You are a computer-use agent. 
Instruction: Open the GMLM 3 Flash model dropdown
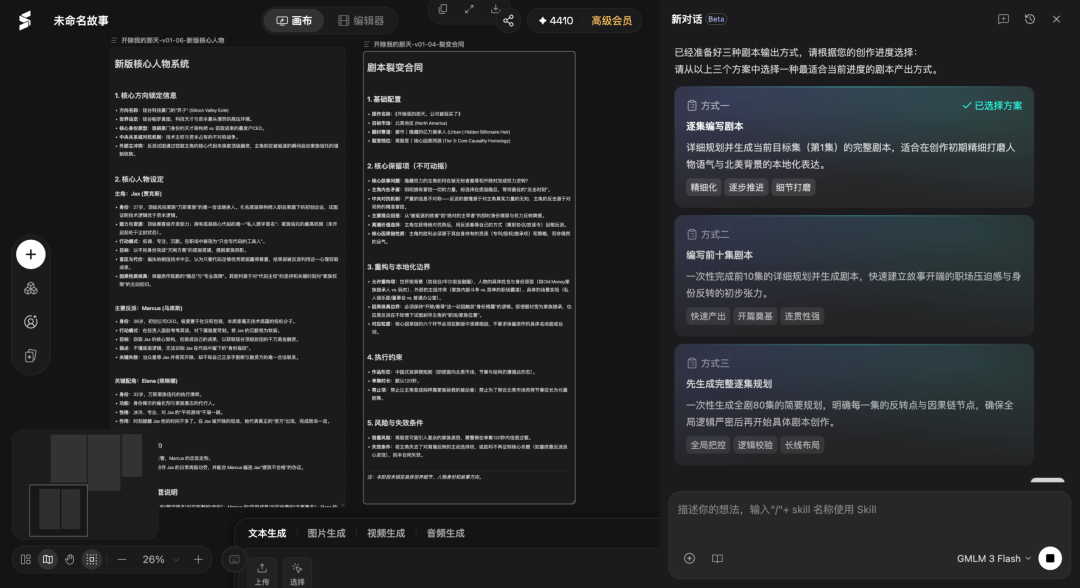click(993, 558)
